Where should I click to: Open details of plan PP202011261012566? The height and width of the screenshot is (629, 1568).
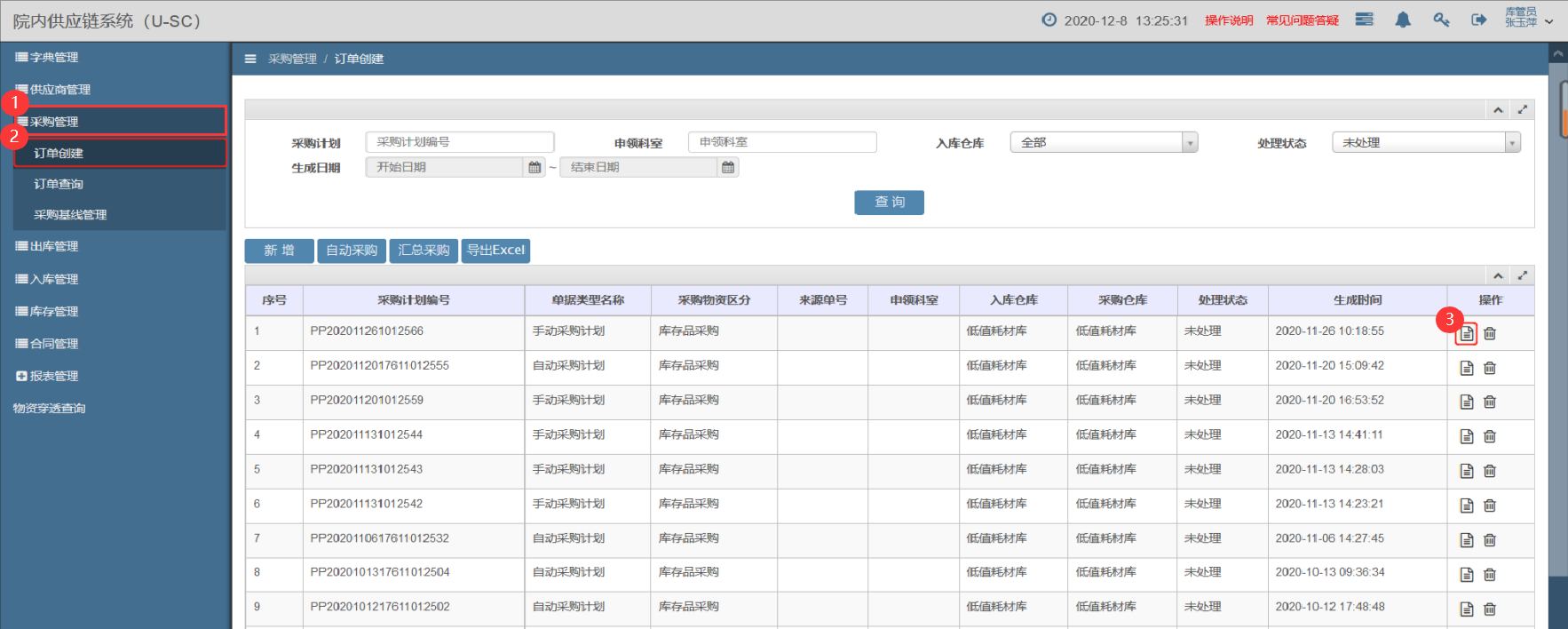[x=1466, y=334]
